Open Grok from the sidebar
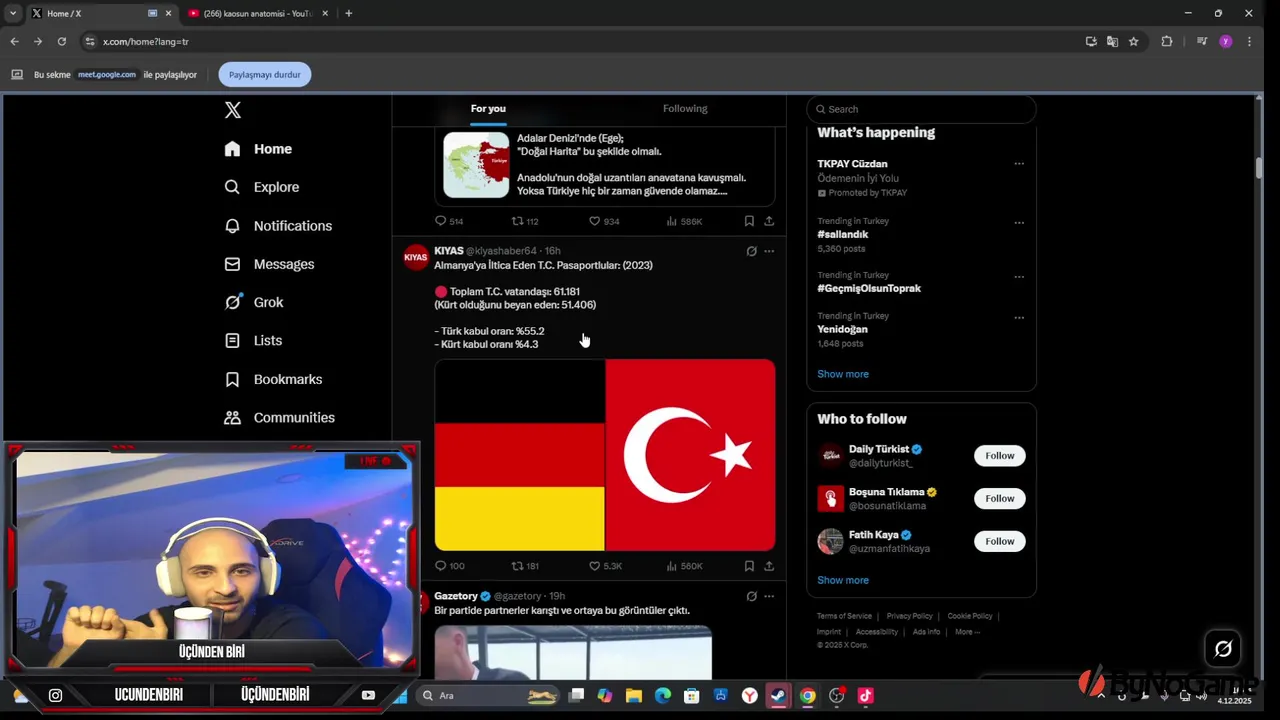Viewport: 1280px width, 720px height. 254,302
